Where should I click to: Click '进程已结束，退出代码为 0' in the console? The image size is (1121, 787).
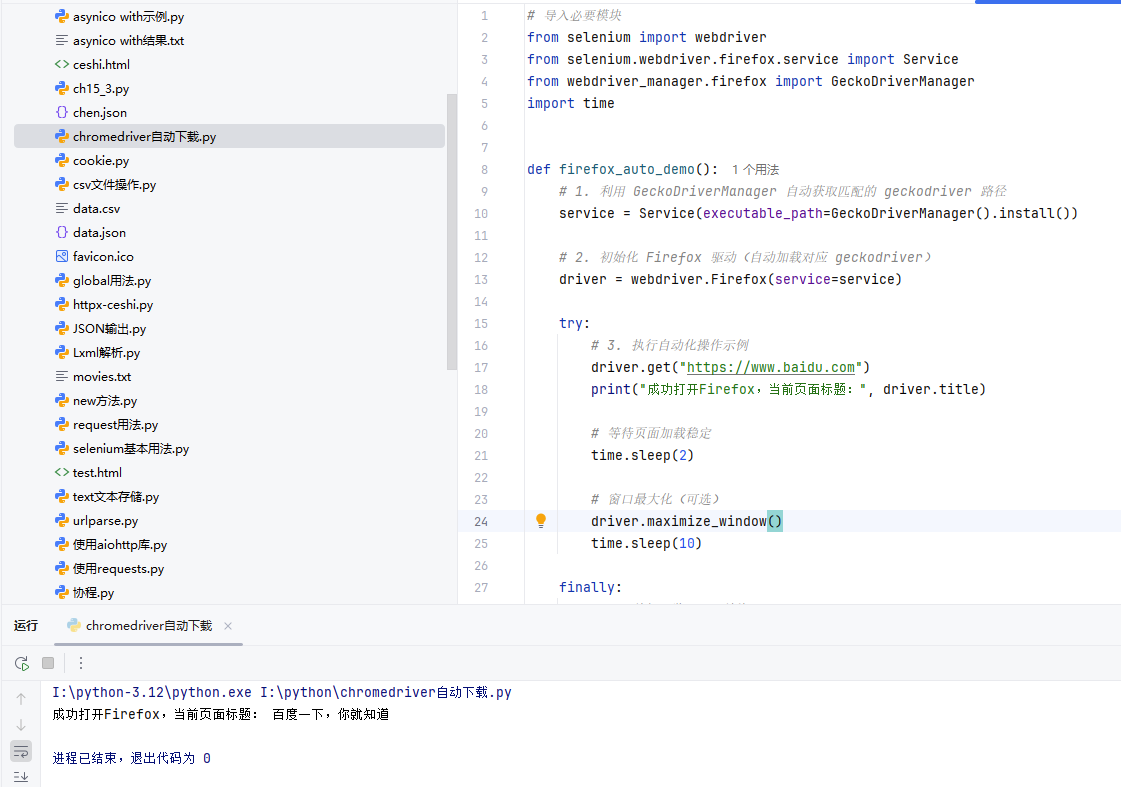(x=132, y=758)
